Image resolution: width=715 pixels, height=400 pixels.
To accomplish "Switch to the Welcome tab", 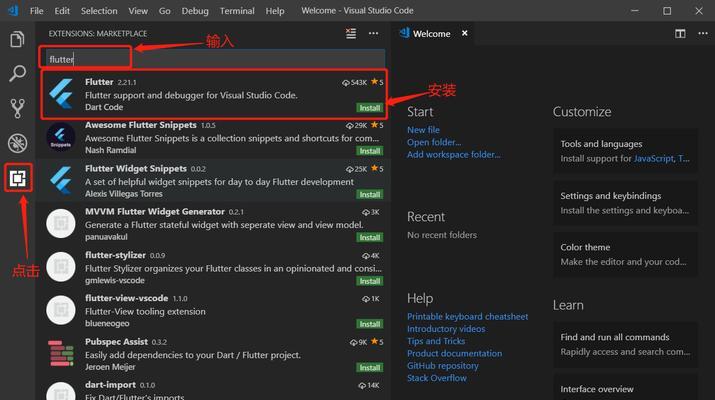I will point(431,33).
